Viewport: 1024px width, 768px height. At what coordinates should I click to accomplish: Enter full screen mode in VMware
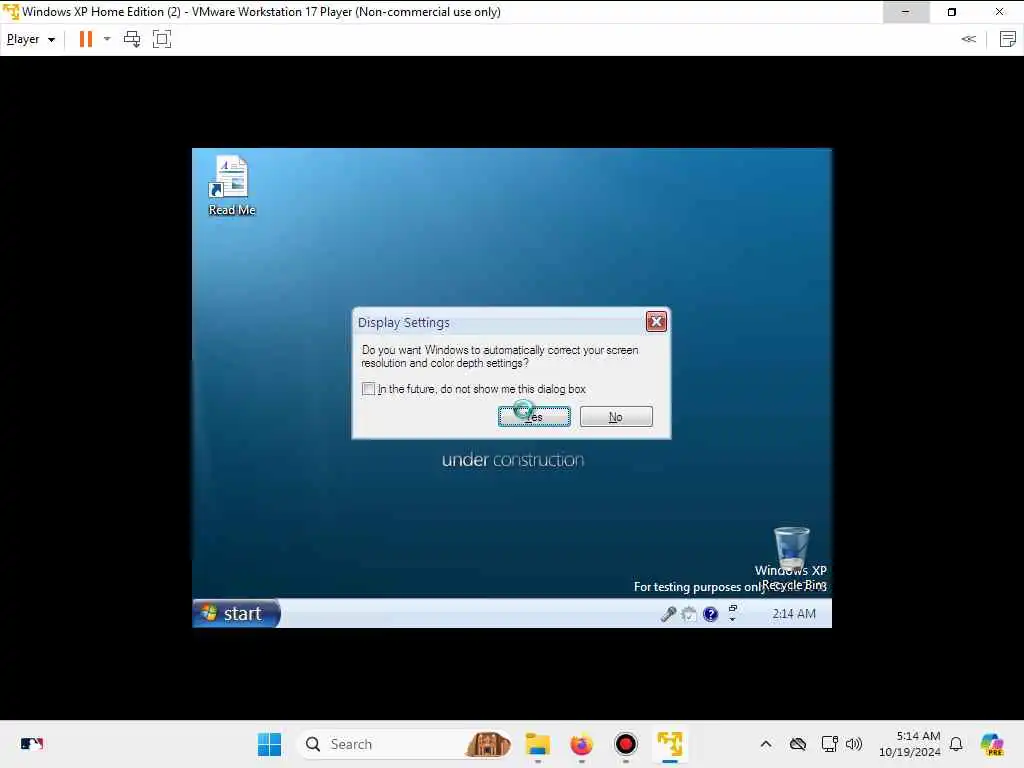[x=161, y=39]
